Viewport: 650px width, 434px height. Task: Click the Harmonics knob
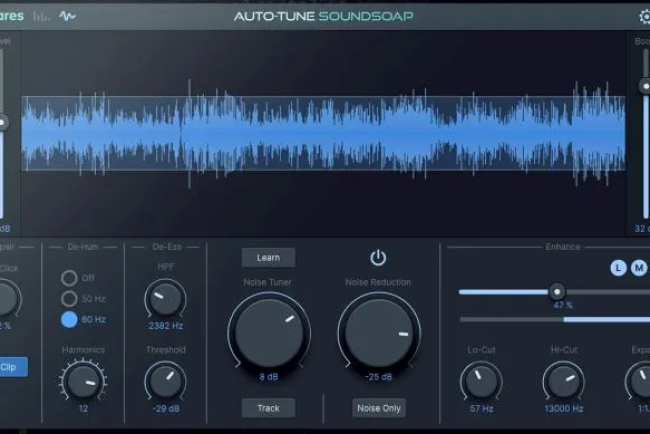[x=83, y=382]
